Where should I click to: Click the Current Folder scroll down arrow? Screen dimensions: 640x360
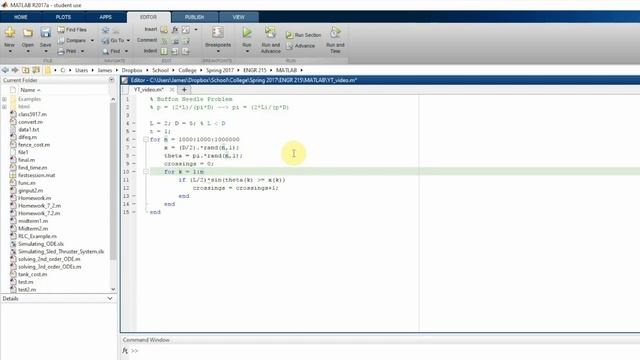coord(113,289)
